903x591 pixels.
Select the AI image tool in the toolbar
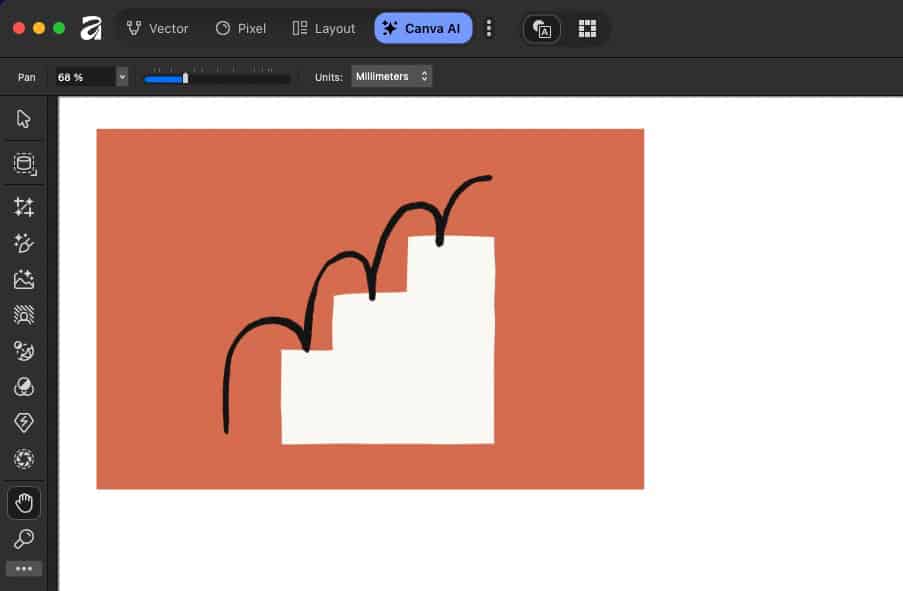pos(24,279)
